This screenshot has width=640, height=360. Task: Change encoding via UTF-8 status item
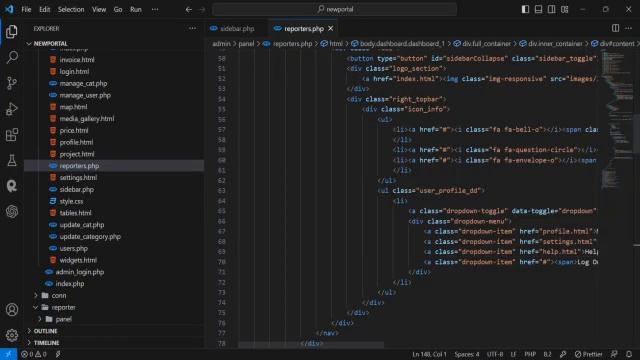[495, 354]
